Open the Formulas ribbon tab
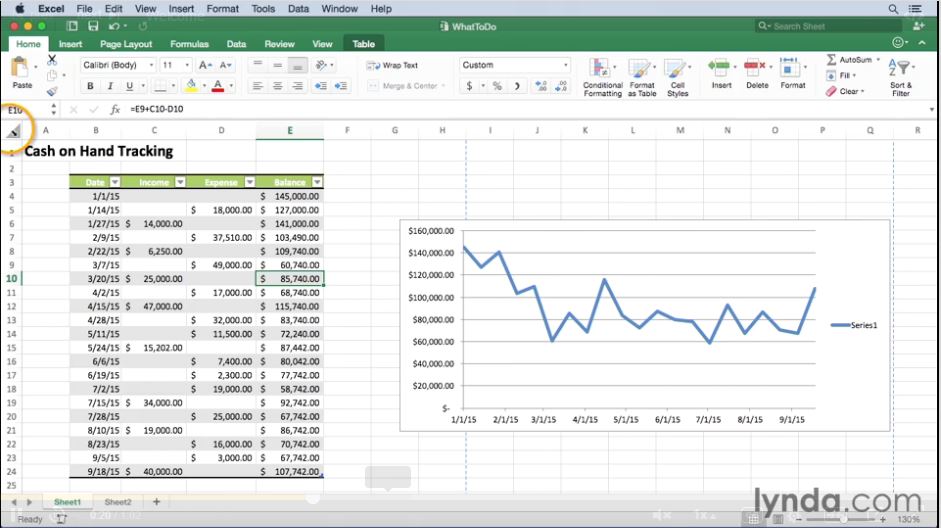This screenshot has height=528, width=941. [x=189, y=44]
